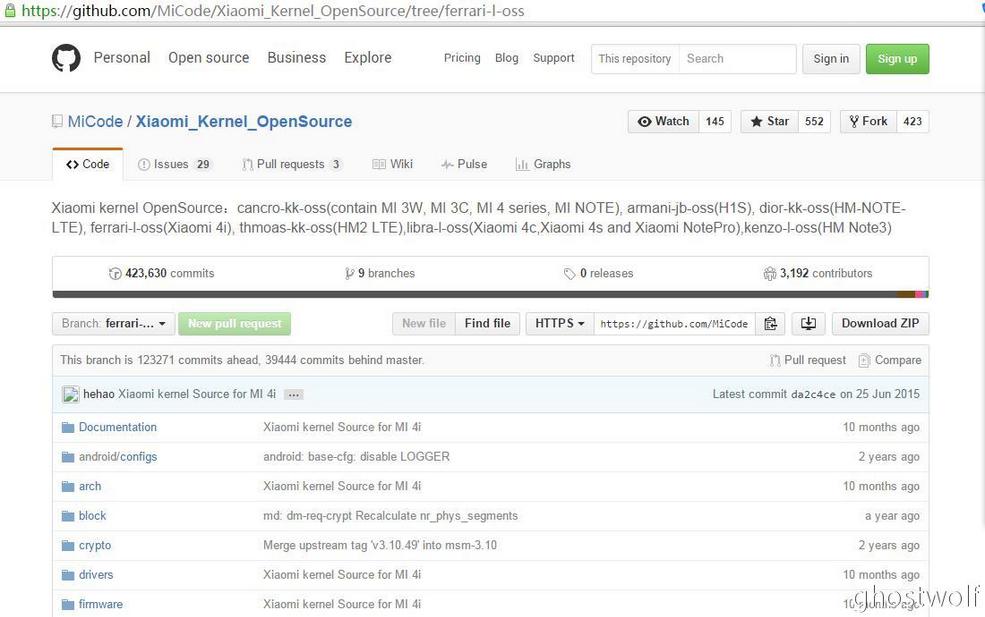Image resolution: width=985 pixels, height=617 pixels.
Task: Click the clone URL text field
Action: click(674, 324)
